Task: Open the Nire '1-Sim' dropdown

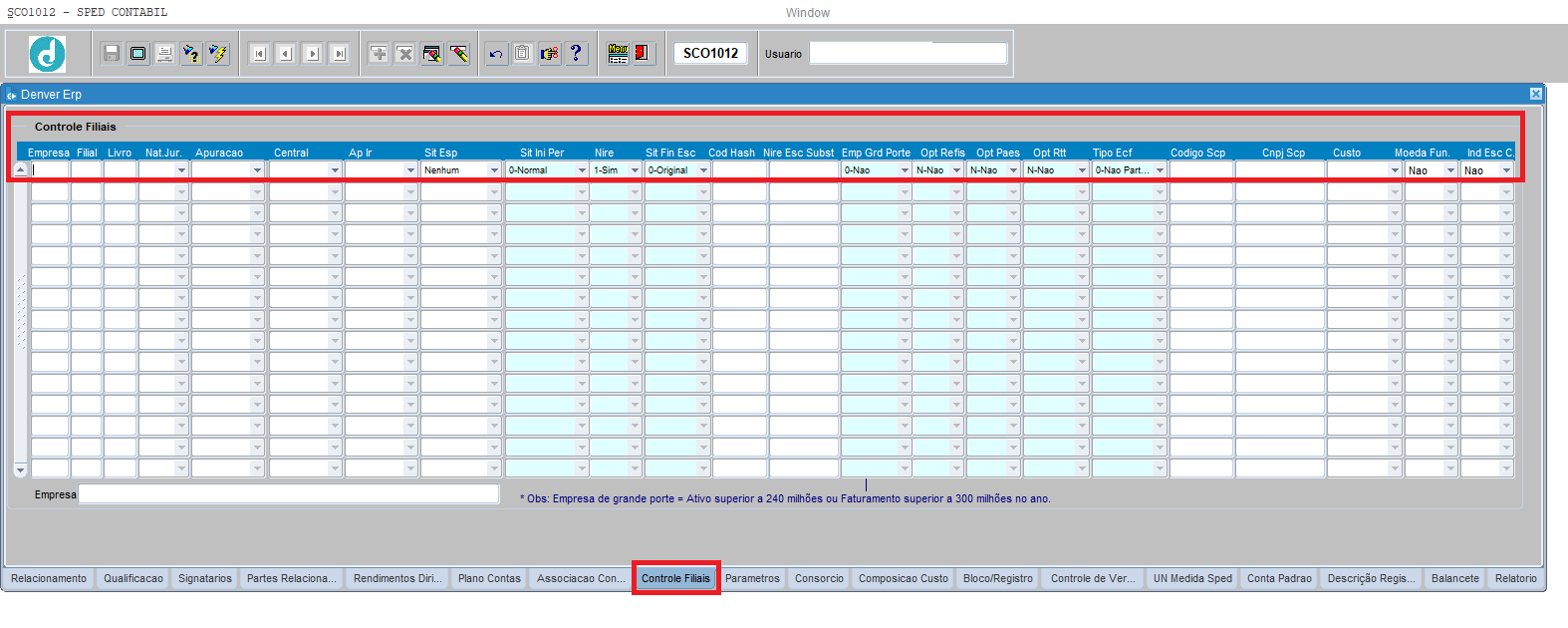Action: [635, 170]
